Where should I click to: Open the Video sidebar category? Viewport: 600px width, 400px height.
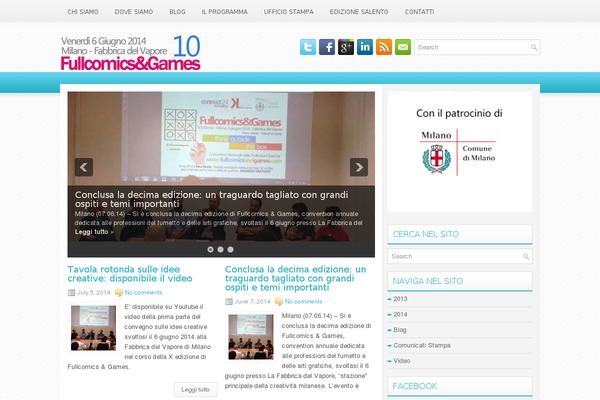pyautogui.click(x=402, y=361)
